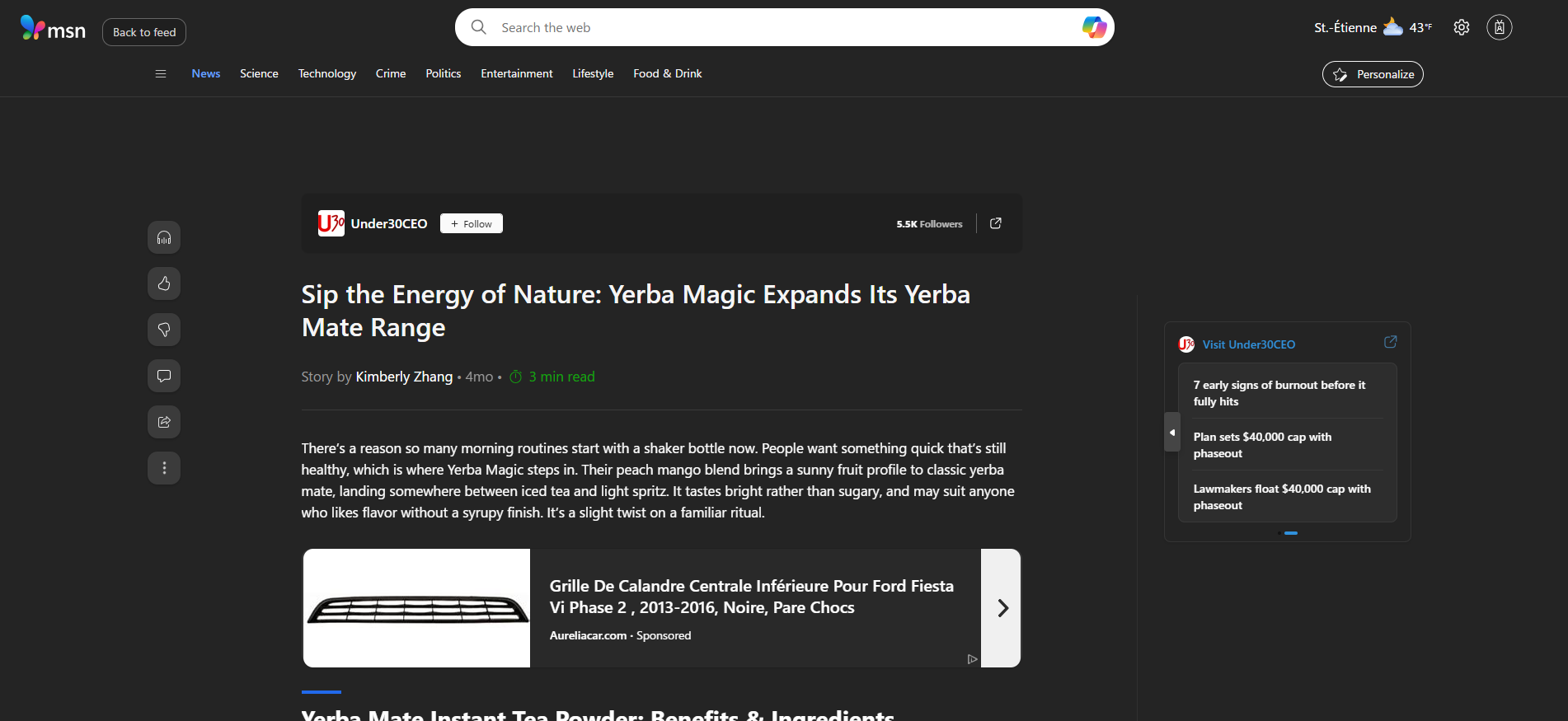1568x721 pixels.
Task: Select the Entertainment tab
Action: [x=517, y=73]
